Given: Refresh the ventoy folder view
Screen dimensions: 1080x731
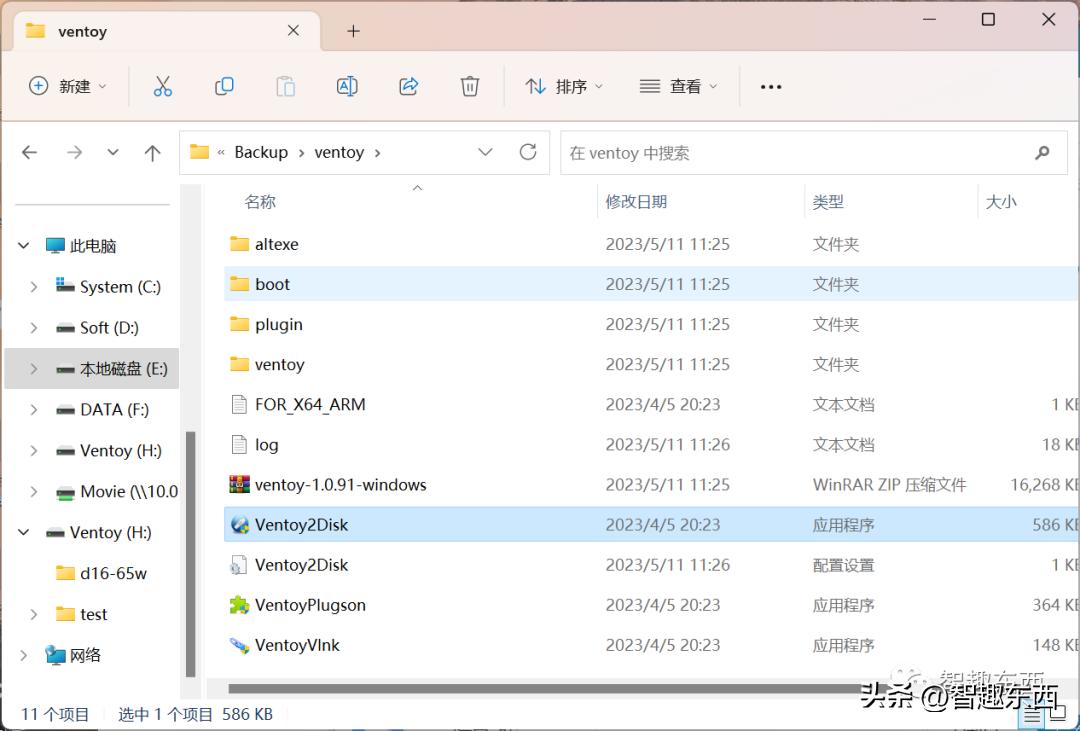Looking at the screenshot, I should point(528,152).
